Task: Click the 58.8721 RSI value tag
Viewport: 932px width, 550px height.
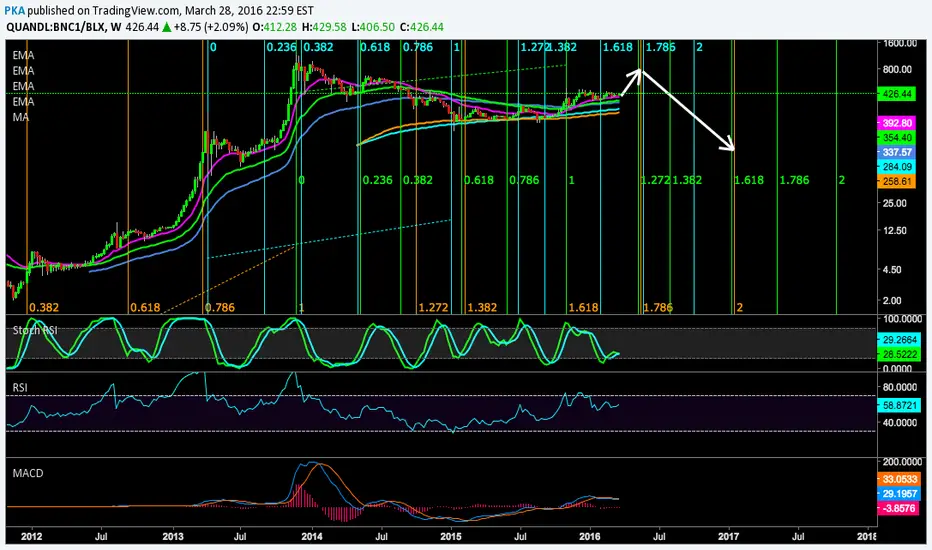Action: coord(899,405)
